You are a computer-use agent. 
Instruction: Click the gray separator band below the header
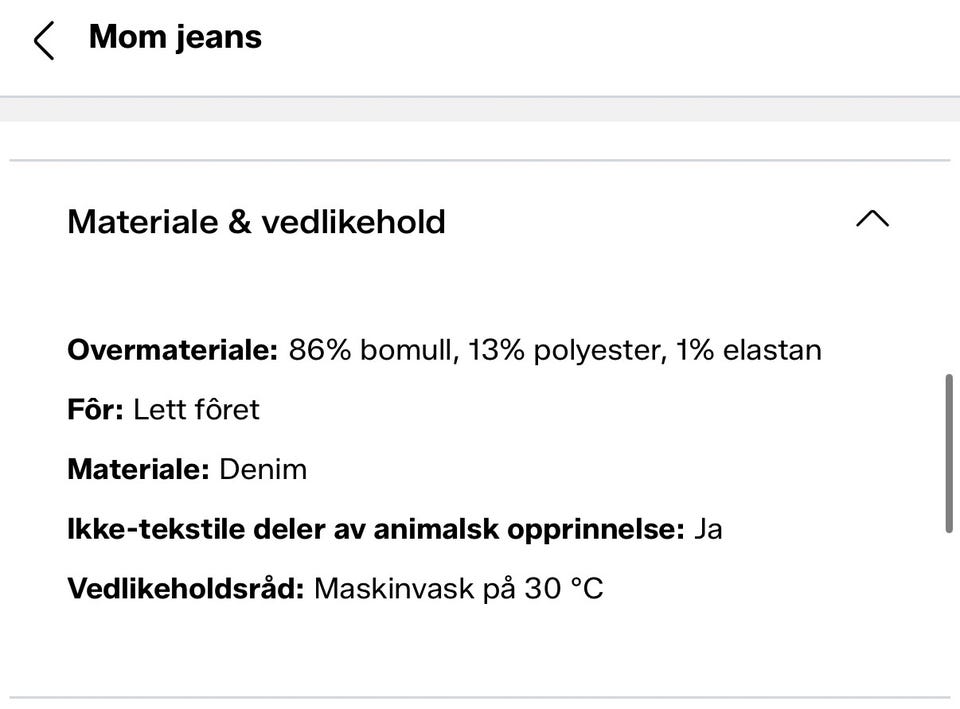coord(480,109)
